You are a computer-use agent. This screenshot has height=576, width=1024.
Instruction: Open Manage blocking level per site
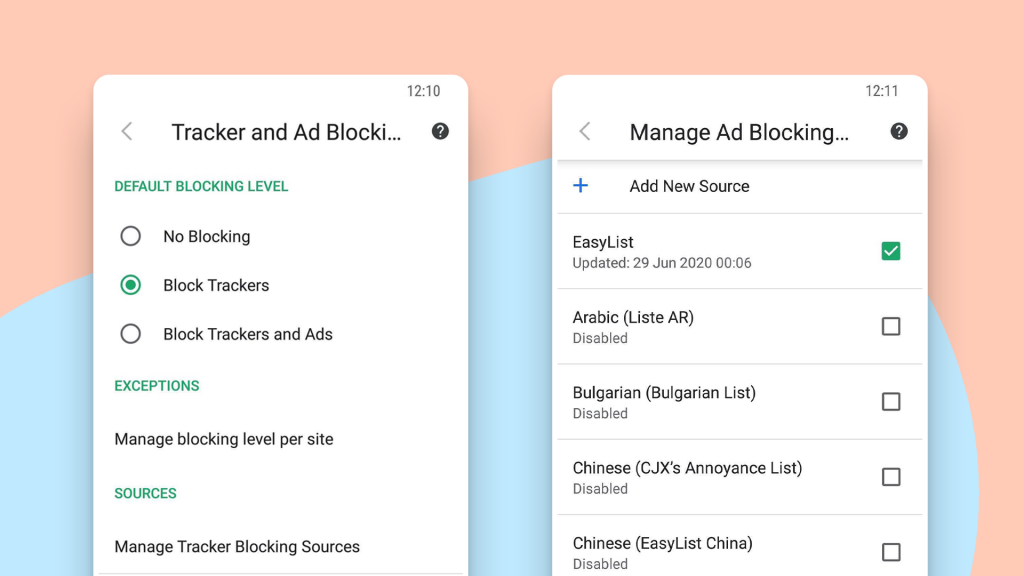pyautogui.click(x=224, y=439)
